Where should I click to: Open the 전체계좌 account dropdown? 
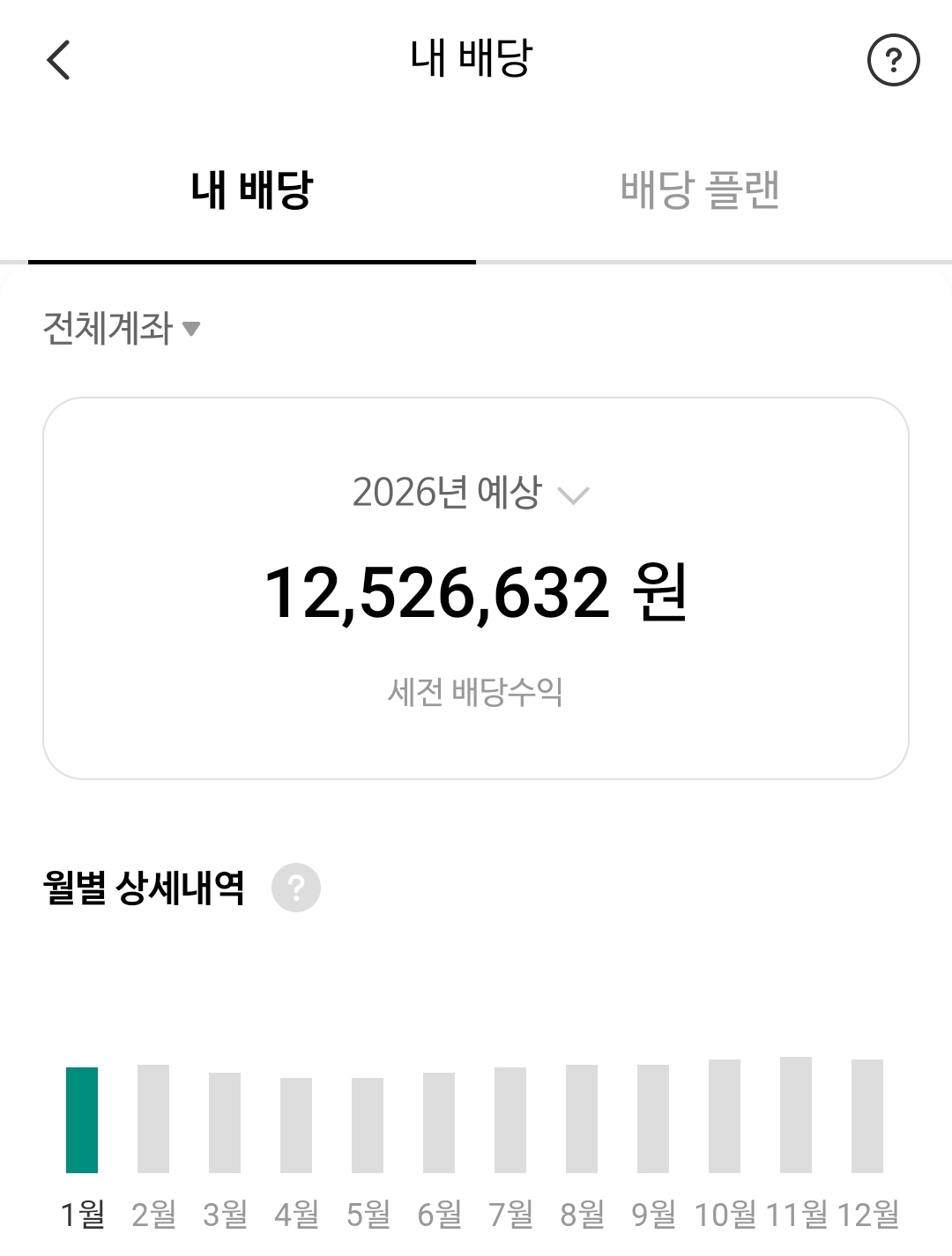pos(122,329)
